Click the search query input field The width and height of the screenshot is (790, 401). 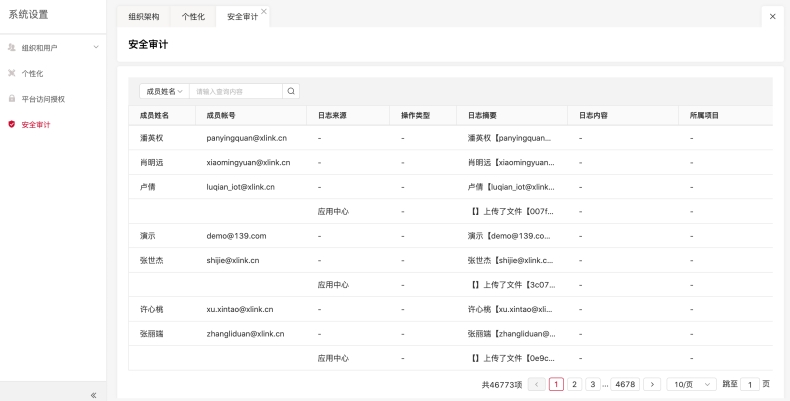pos(235,91)
